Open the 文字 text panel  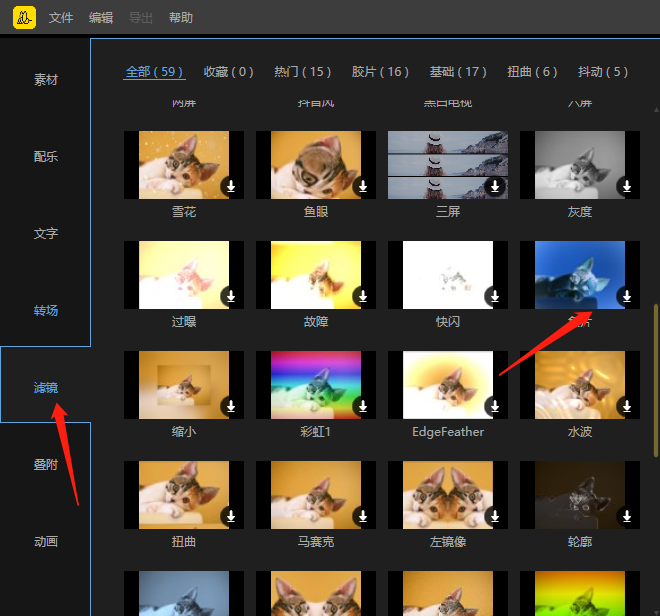click(x=46, y=234)
